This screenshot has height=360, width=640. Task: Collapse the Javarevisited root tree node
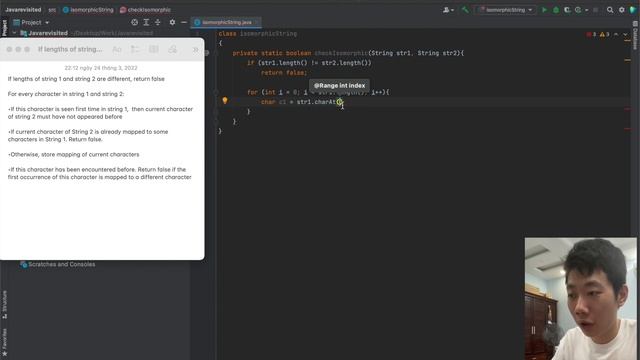pos(14,33)
